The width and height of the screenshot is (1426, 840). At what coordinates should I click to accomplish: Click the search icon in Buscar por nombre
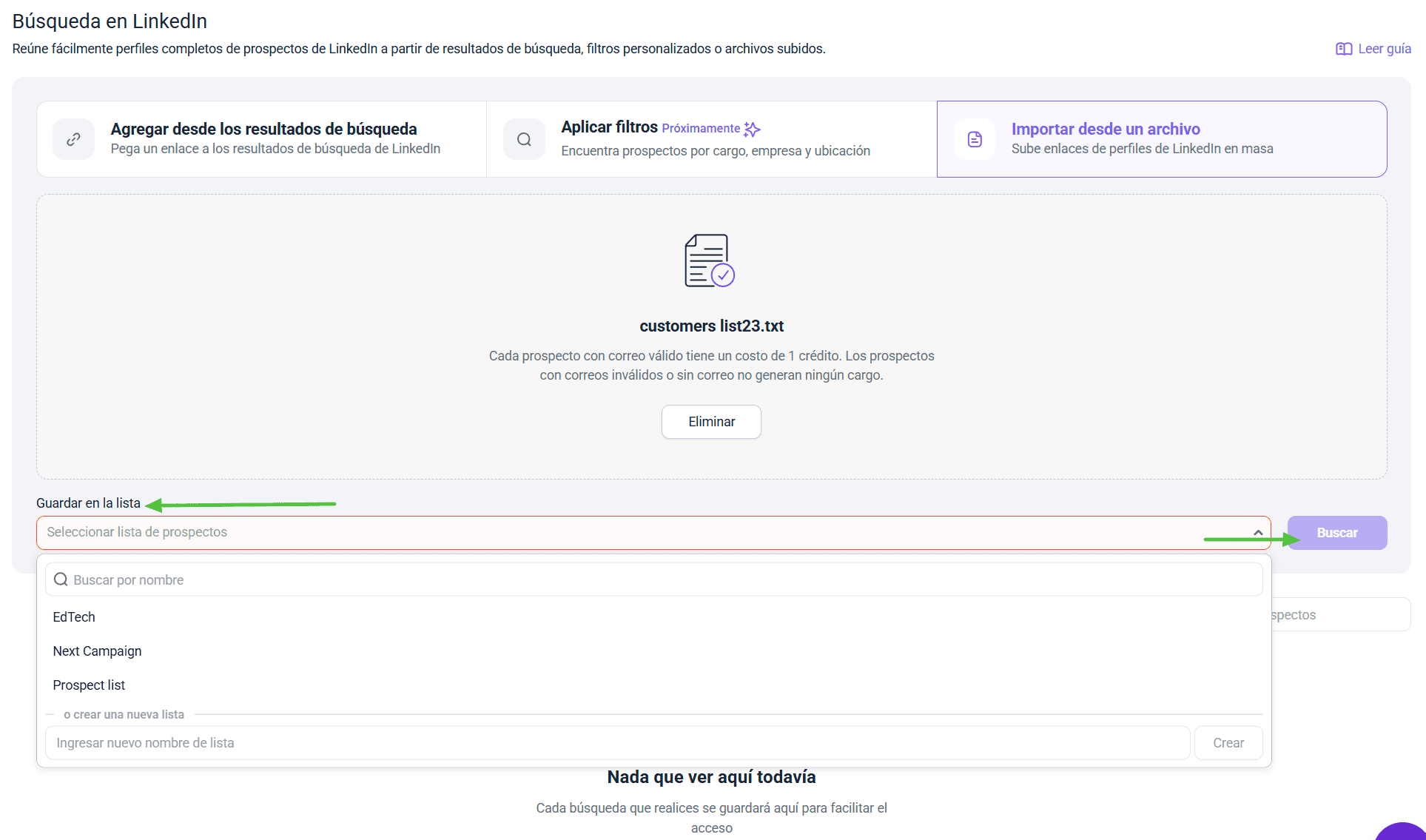coord(61,579)
